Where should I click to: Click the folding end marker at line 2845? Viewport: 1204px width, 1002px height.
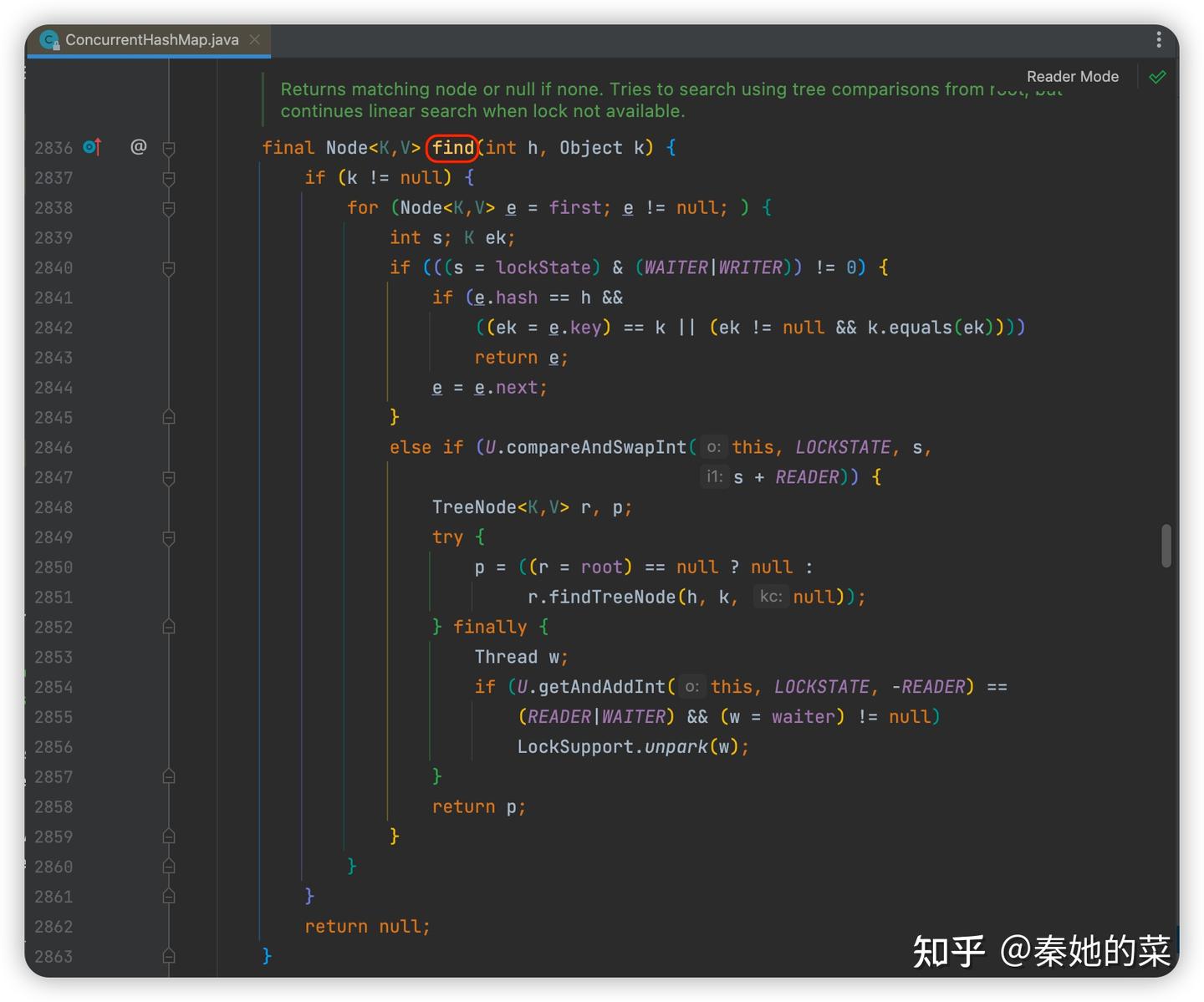pos(169,417)
